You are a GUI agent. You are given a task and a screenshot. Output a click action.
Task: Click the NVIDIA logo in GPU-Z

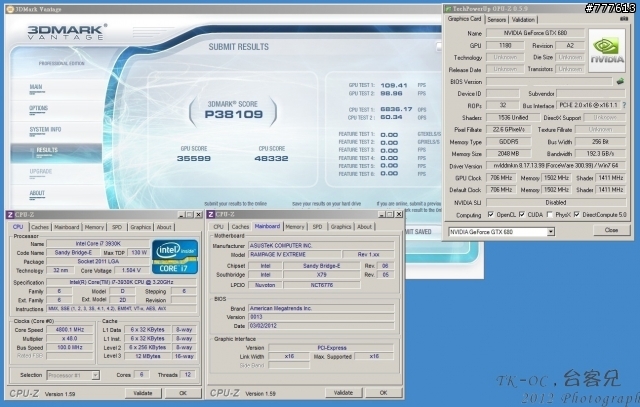point(607,51)
